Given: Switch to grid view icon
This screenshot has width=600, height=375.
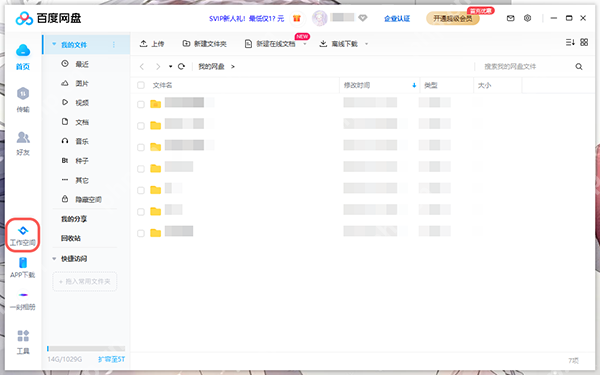Looking at the screenshot, I should coord(584,42).
